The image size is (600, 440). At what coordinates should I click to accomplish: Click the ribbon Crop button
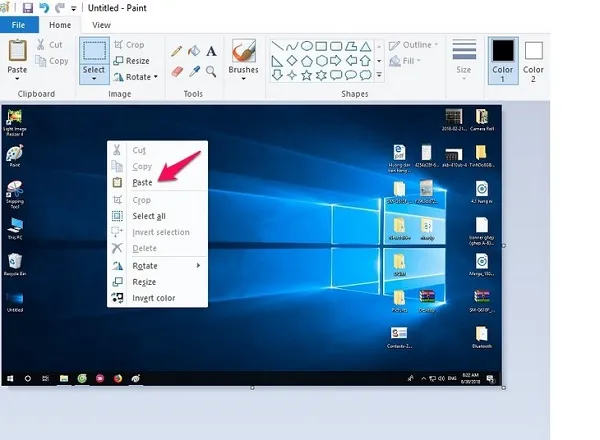pyautogui.click(x=128, y=45)
